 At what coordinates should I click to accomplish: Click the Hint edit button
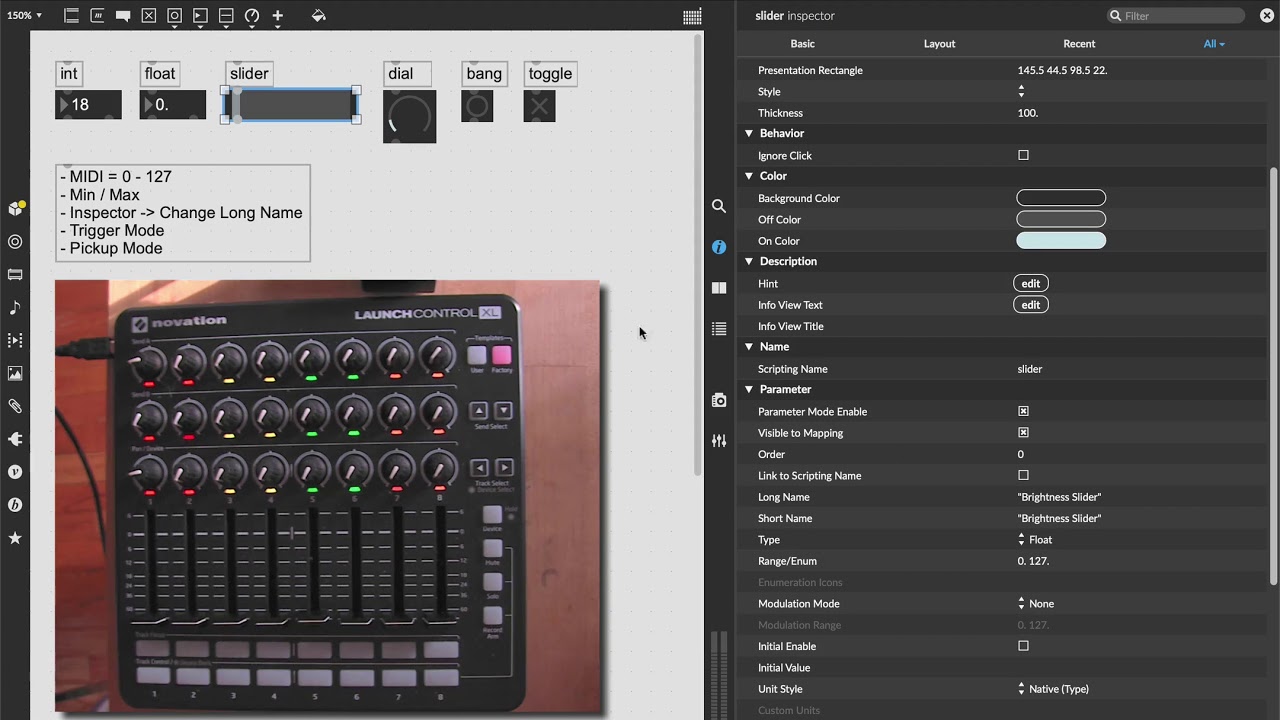[1031, 283]
